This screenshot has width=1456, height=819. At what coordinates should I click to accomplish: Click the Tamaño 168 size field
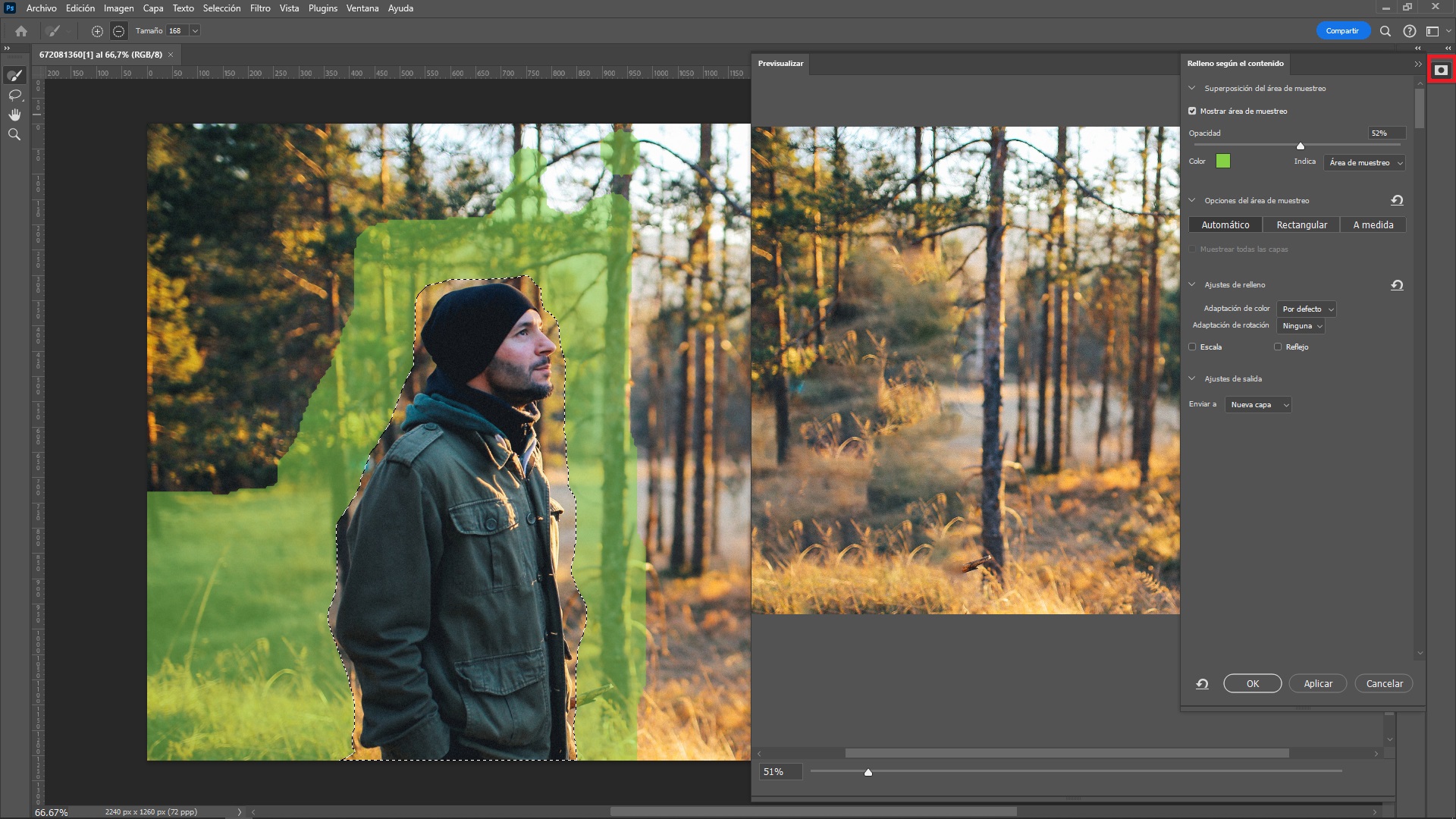click(177, 31)
